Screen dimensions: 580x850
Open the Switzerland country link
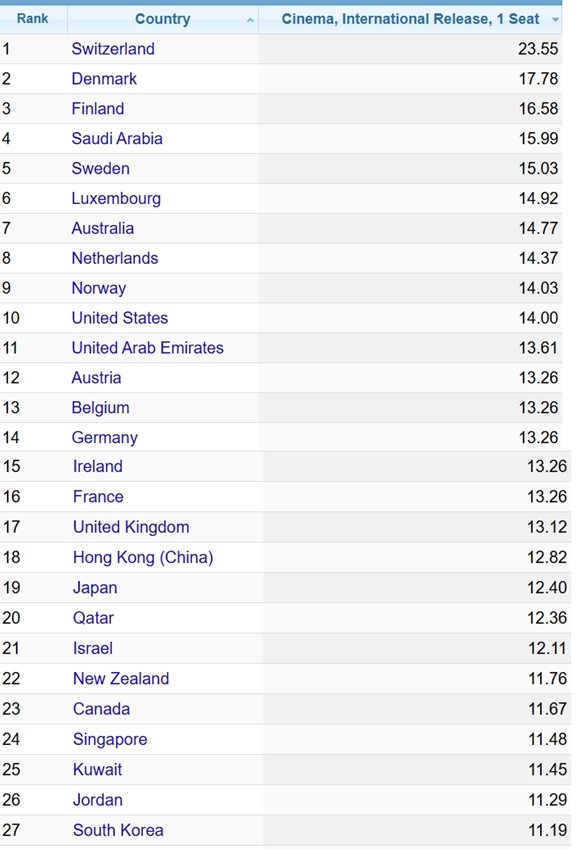point(113,49)
